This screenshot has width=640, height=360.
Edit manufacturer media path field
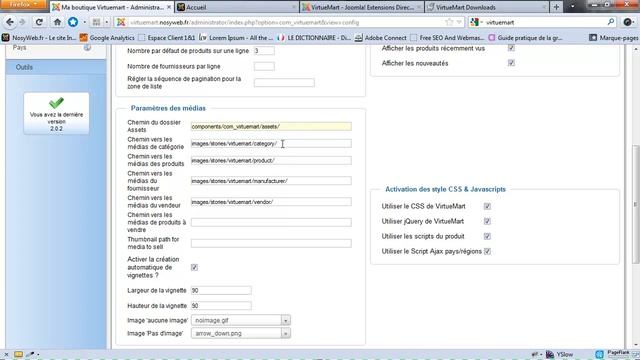(271, 181)
